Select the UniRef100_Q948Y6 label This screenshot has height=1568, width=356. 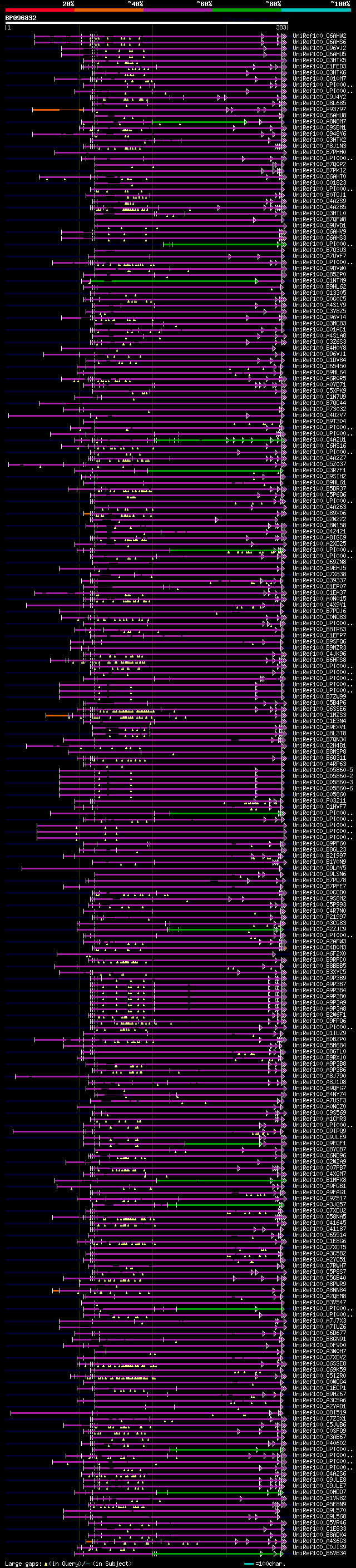(319, 133)
